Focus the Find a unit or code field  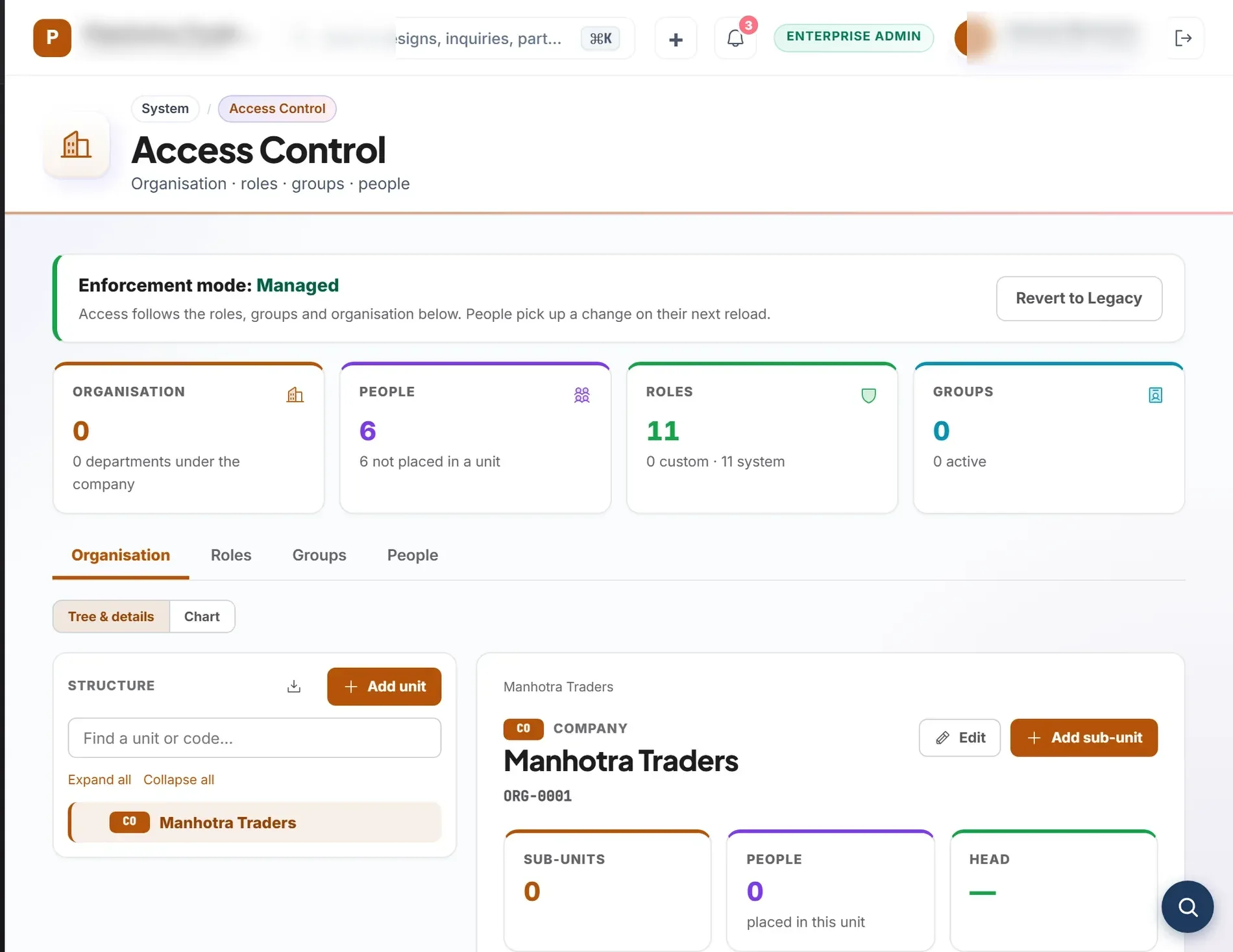pyautogui.click(x=254, y=738)
